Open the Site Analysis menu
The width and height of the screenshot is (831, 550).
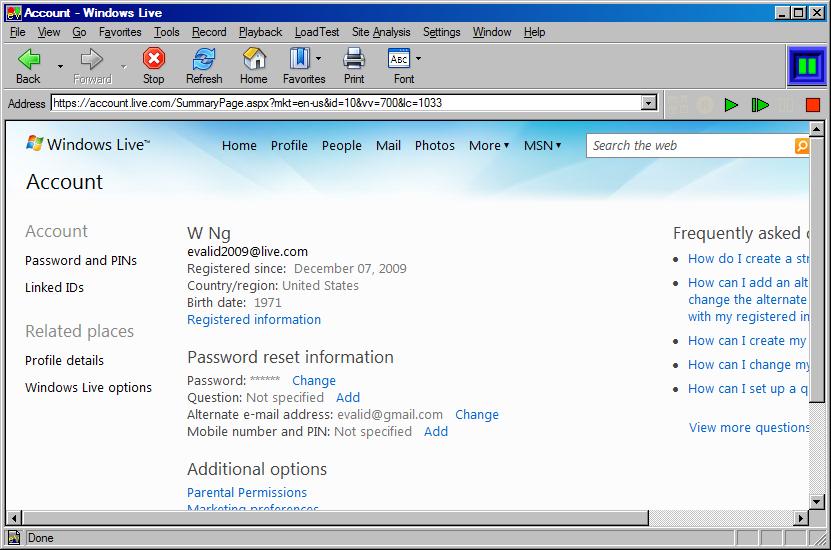pos(381,32)
